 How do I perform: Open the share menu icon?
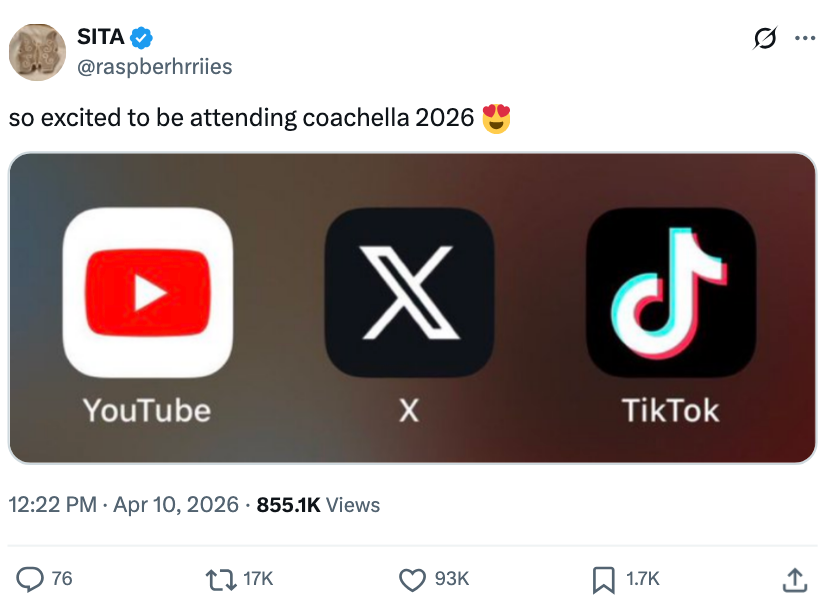(795, 577)
